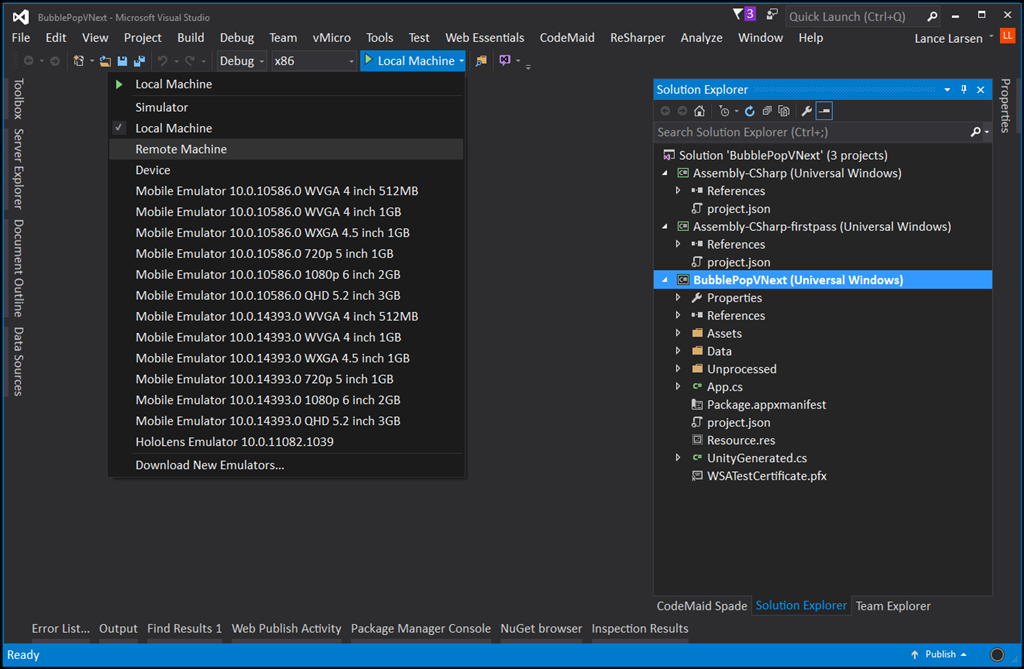Screen dimensions: 1024x669
Task: Open the Error List tab
Action: point(61,628)
